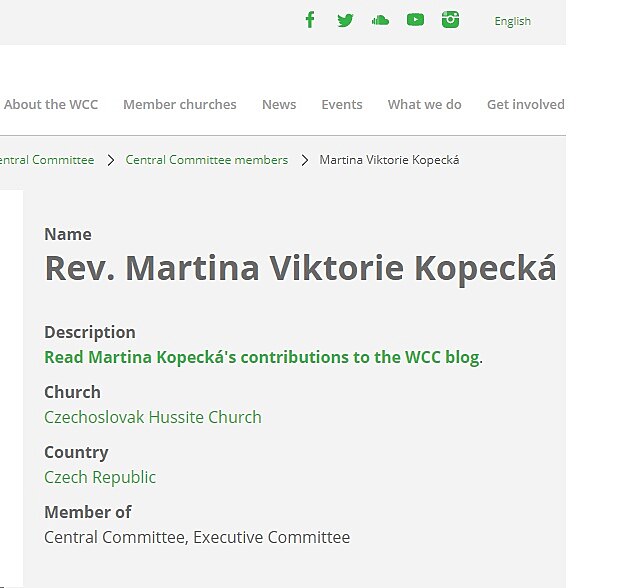Open the Get involved menu
The width and height of the screenshot is (630, 588).
526,104
